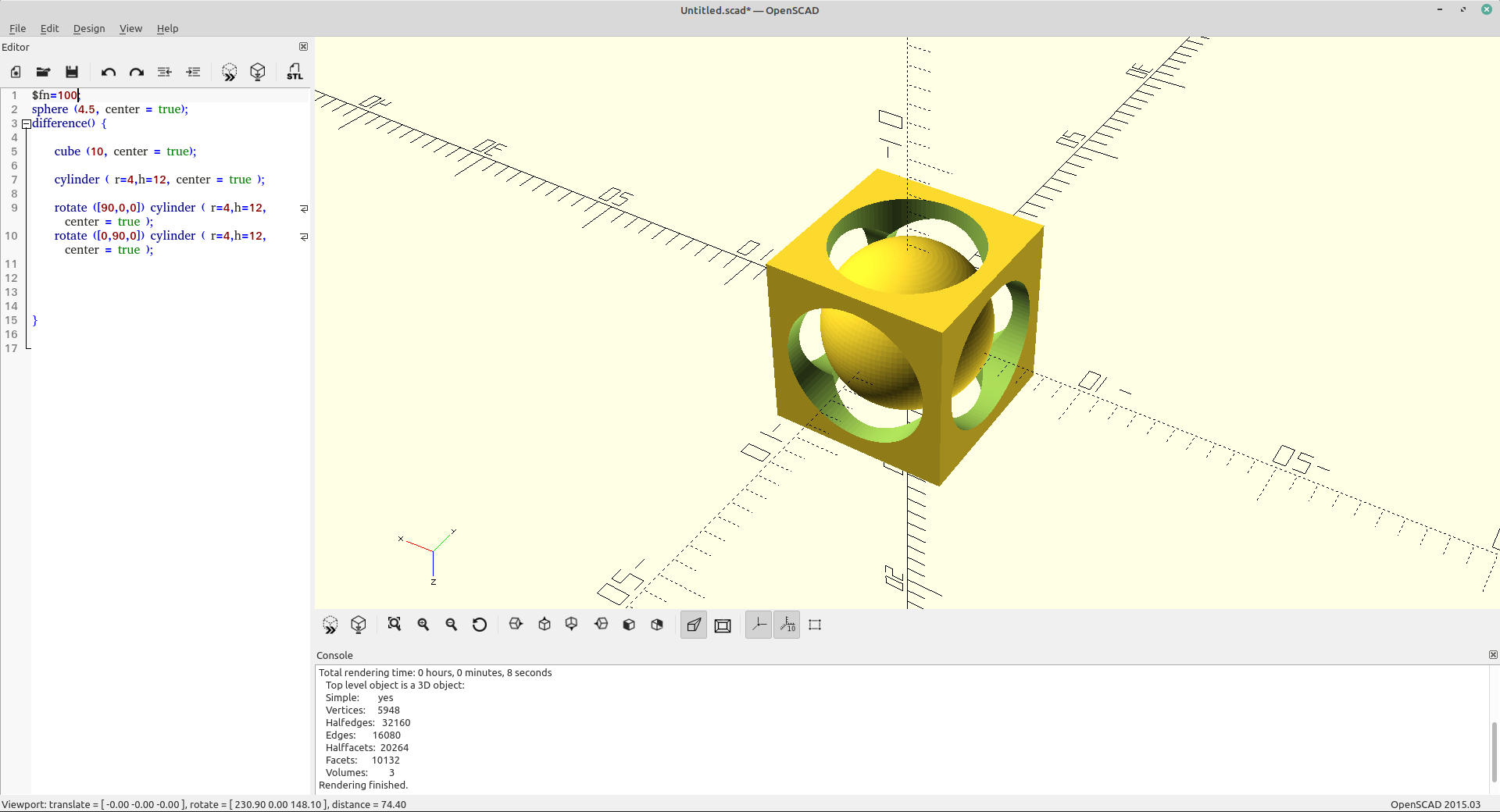This screenshot has width=1500, height=812.
Task: Redo the last undone edit
Action: [137, 72]
